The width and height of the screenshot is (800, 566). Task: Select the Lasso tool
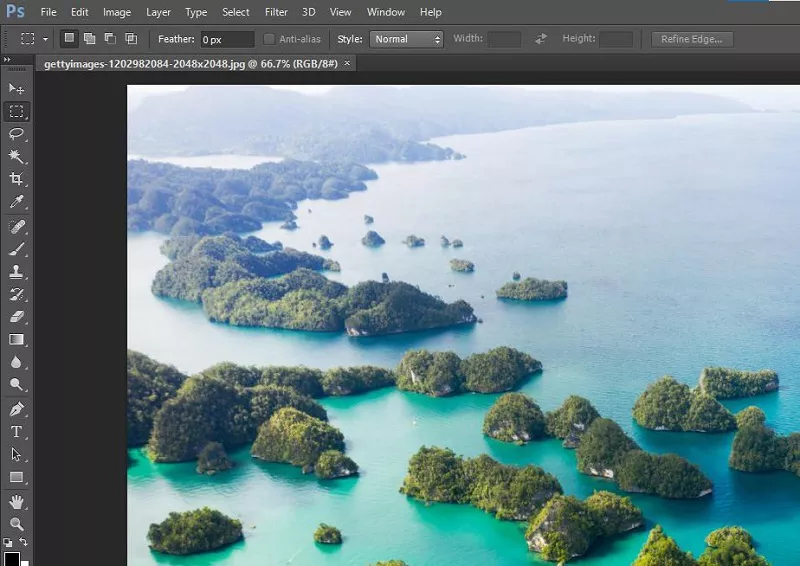click(16, 134)
